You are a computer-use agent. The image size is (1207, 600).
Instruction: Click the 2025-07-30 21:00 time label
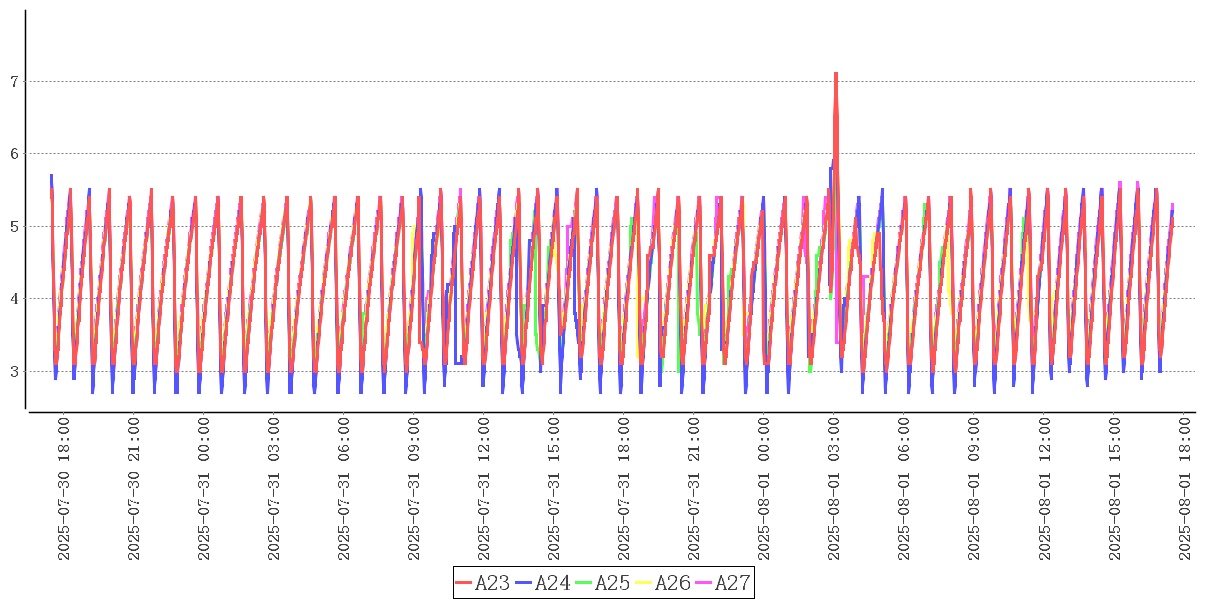point(134,489)
